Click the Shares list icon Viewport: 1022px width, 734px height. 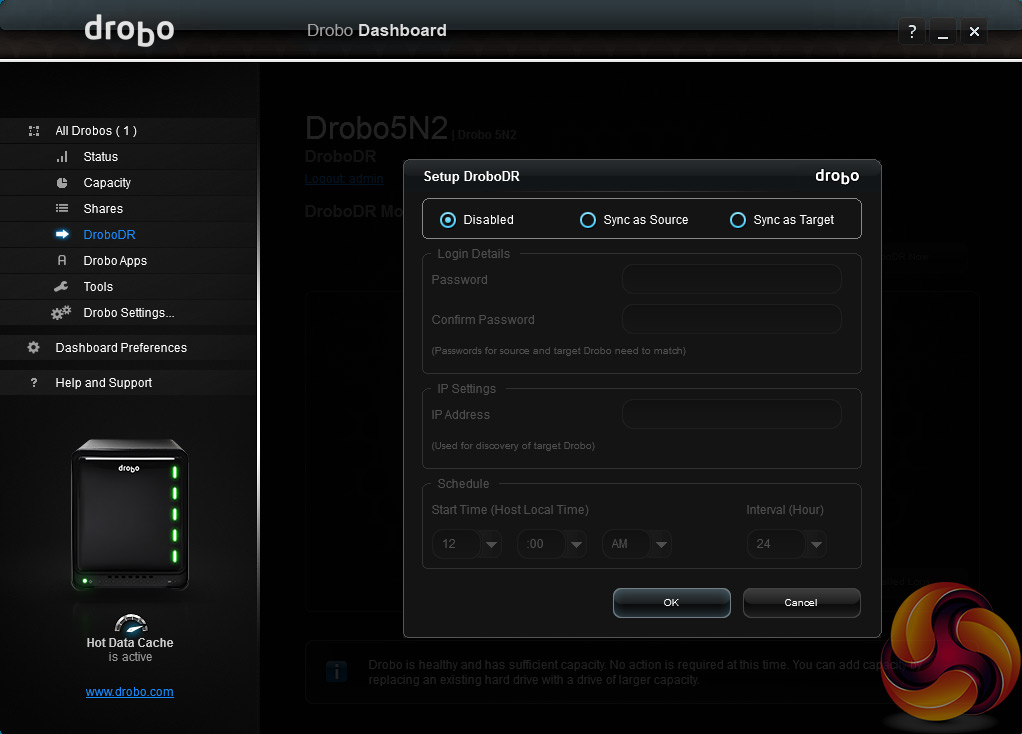point(62,209)
